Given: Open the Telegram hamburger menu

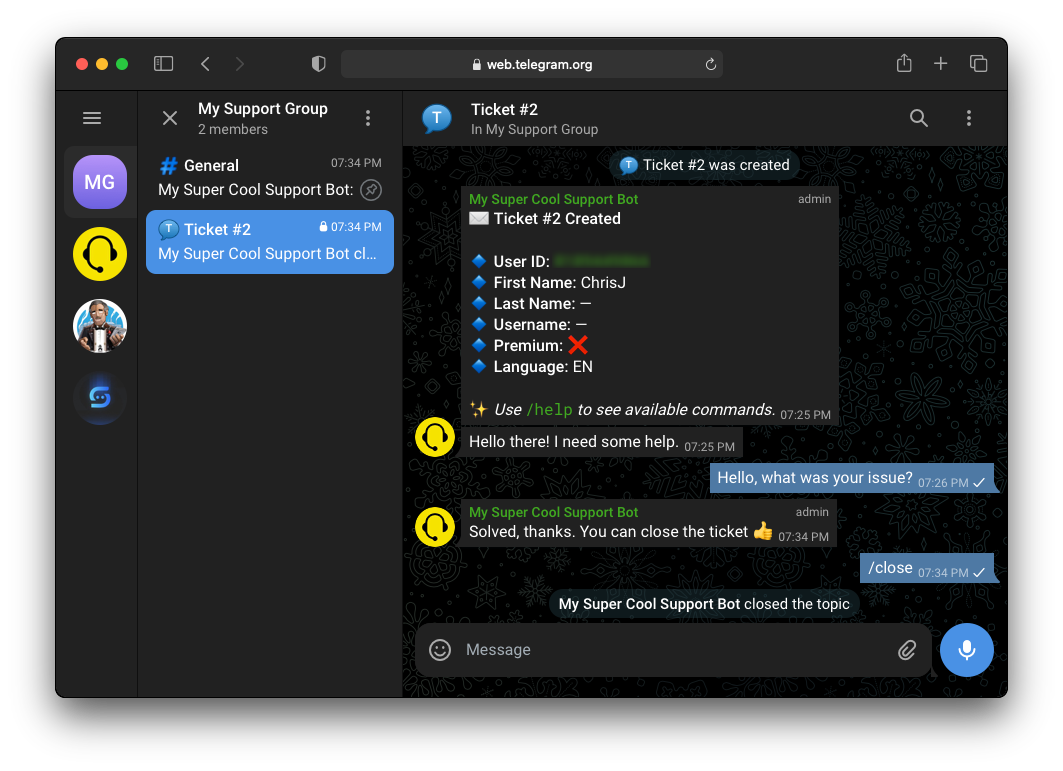Looking at the screenshot, I should coord(92,118).
